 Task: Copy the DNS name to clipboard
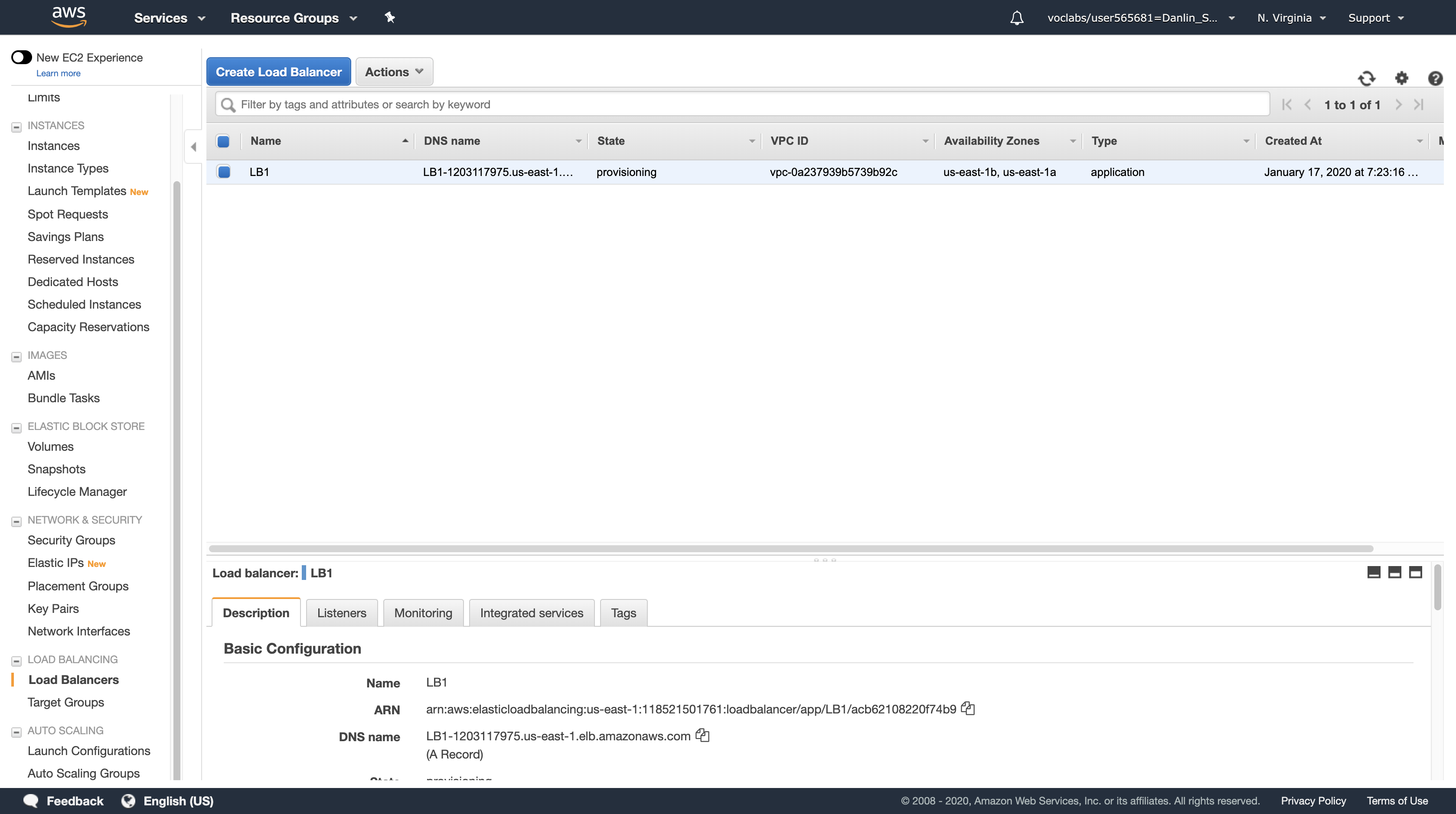(x=702, y=736)
